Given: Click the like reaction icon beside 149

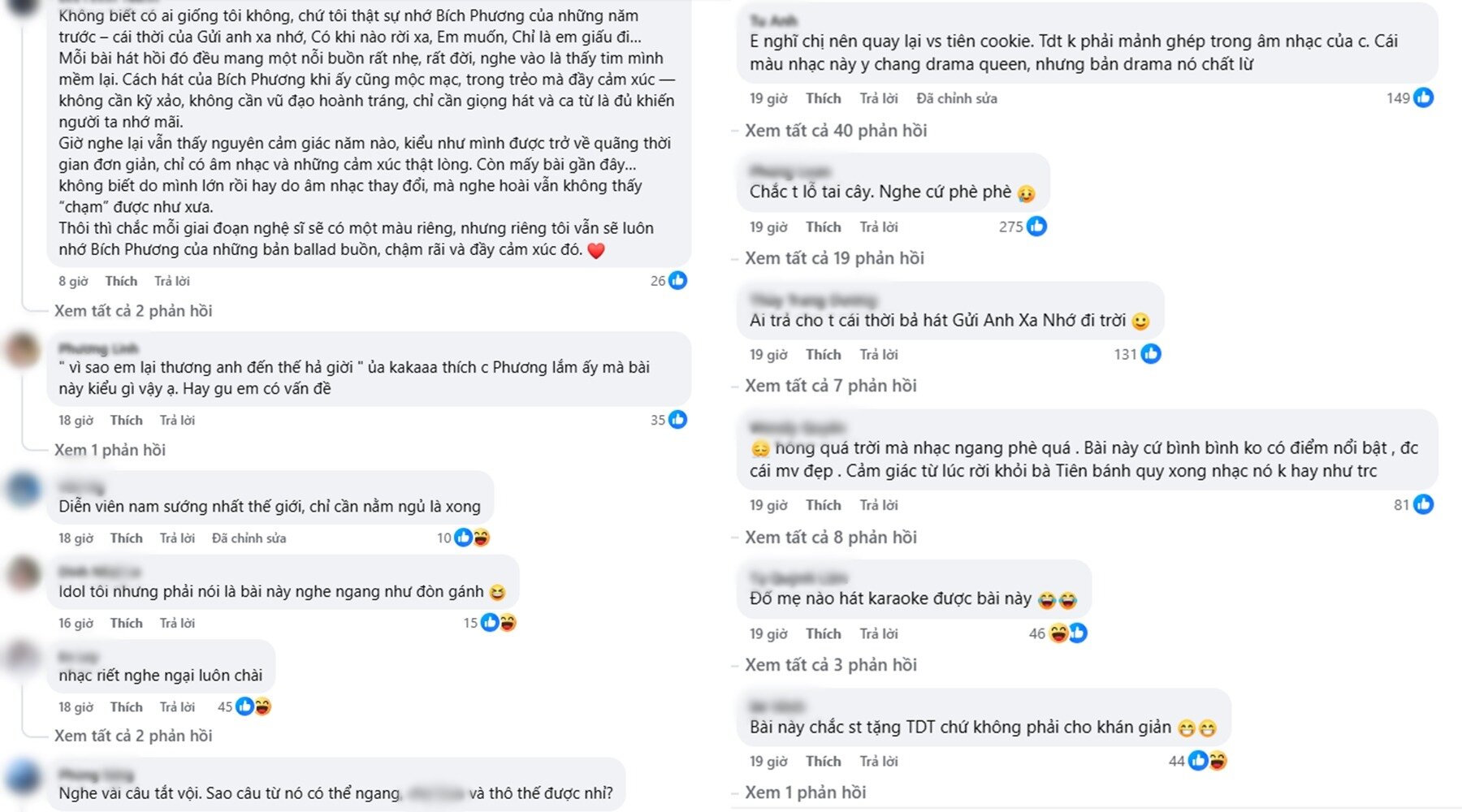Looking at the screenshot, I should 1423,97.
